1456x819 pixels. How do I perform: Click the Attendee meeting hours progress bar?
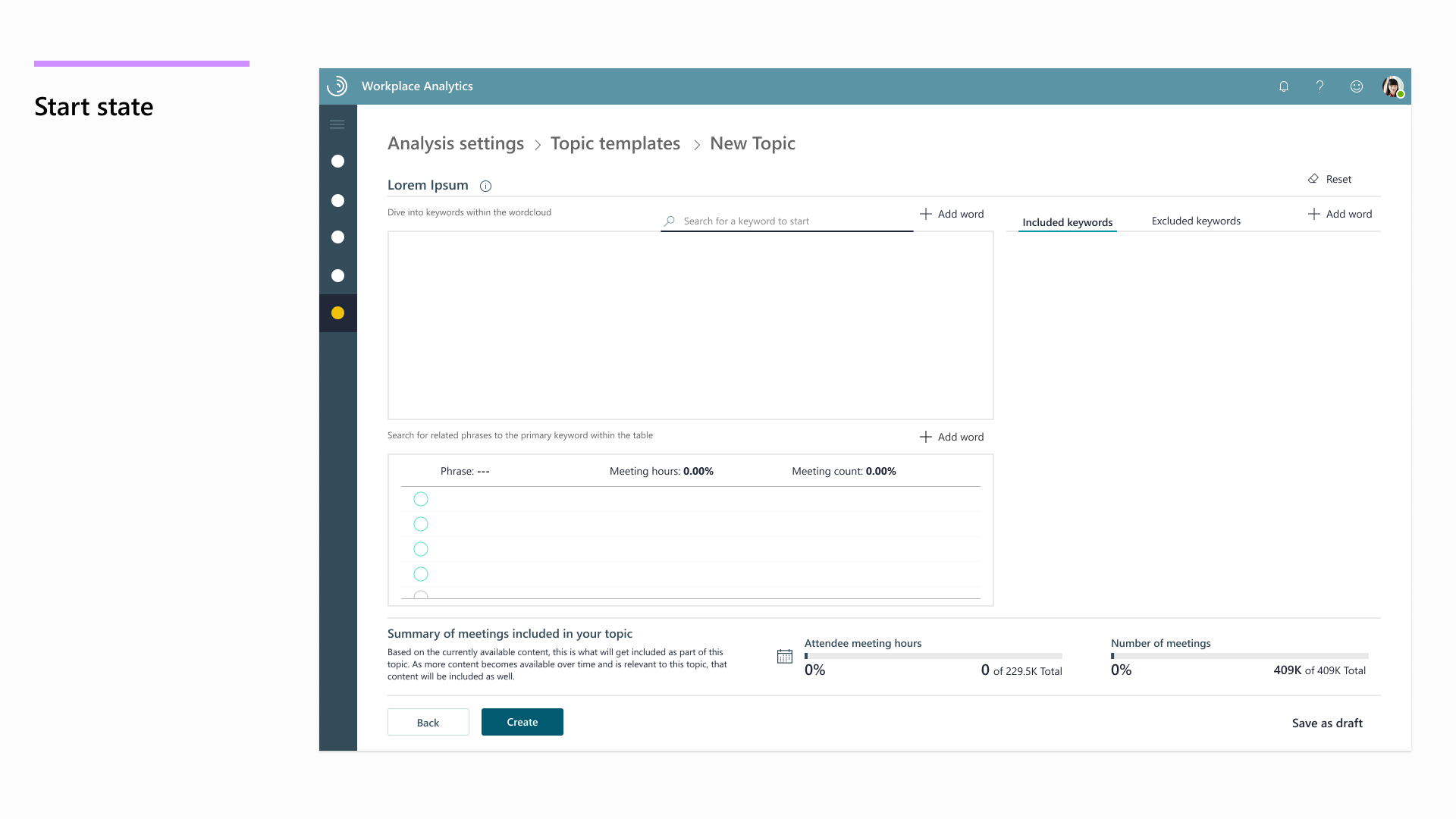(x=933, y=656)
